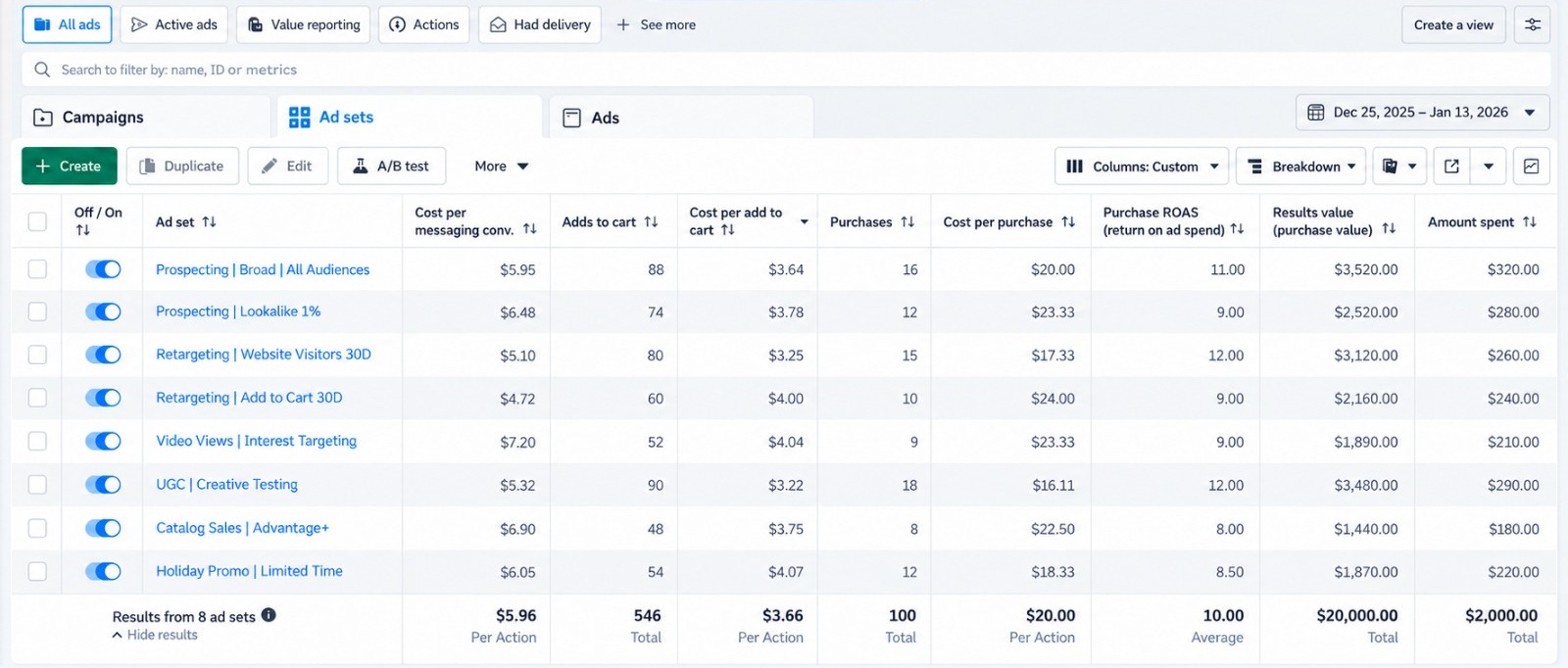
Task: Click See more views
Action: tap(656, 24)
